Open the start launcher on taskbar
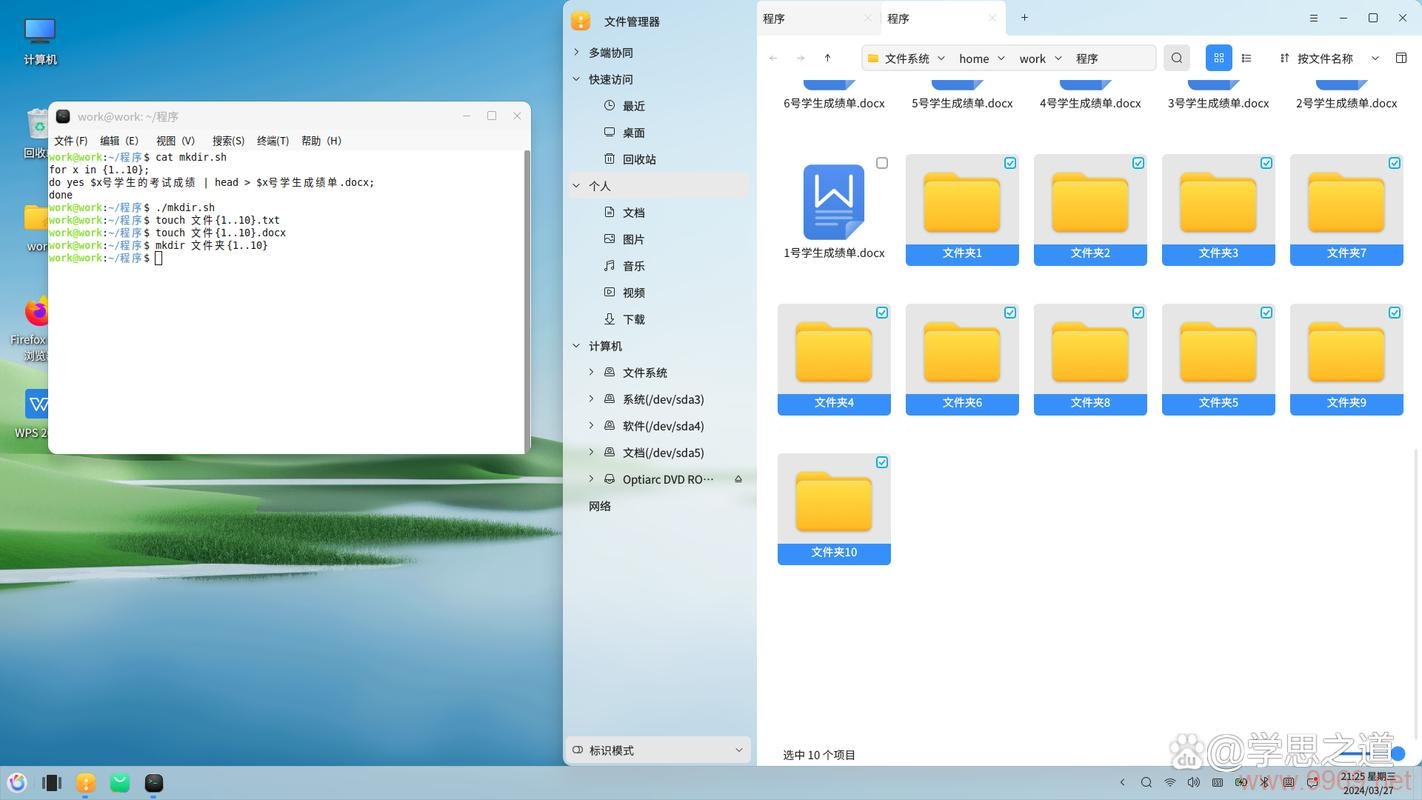 point(17,783)
